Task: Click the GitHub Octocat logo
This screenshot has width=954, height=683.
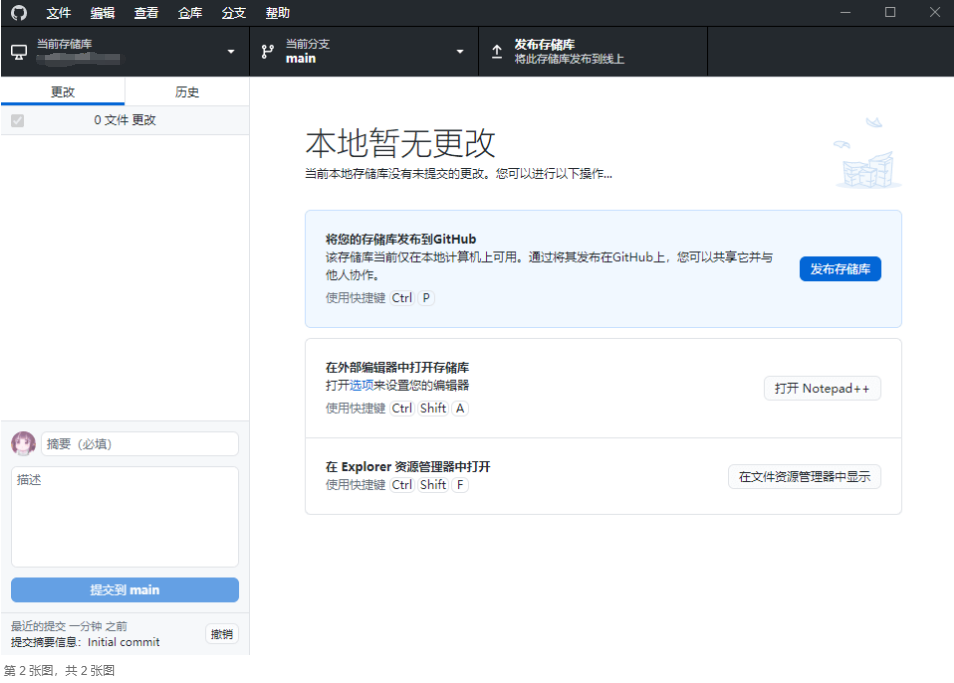Action: tap(18, 13)
